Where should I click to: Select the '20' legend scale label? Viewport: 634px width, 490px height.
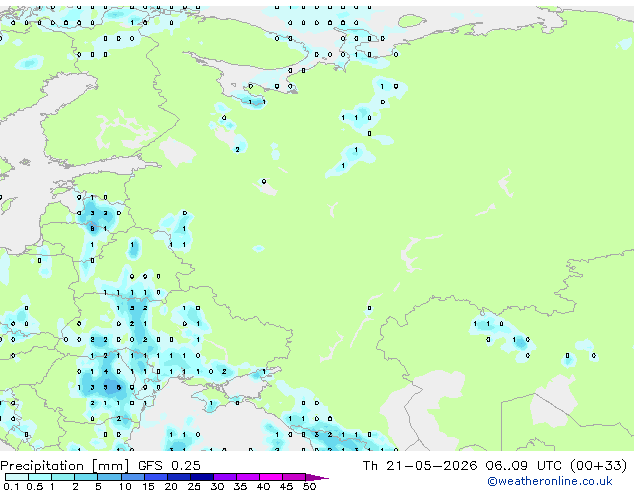point(171,486)
